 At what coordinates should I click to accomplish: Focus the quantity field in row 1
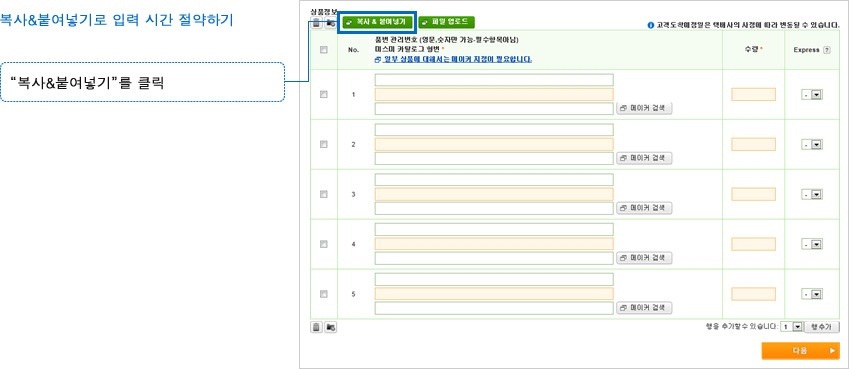[753, 94]
